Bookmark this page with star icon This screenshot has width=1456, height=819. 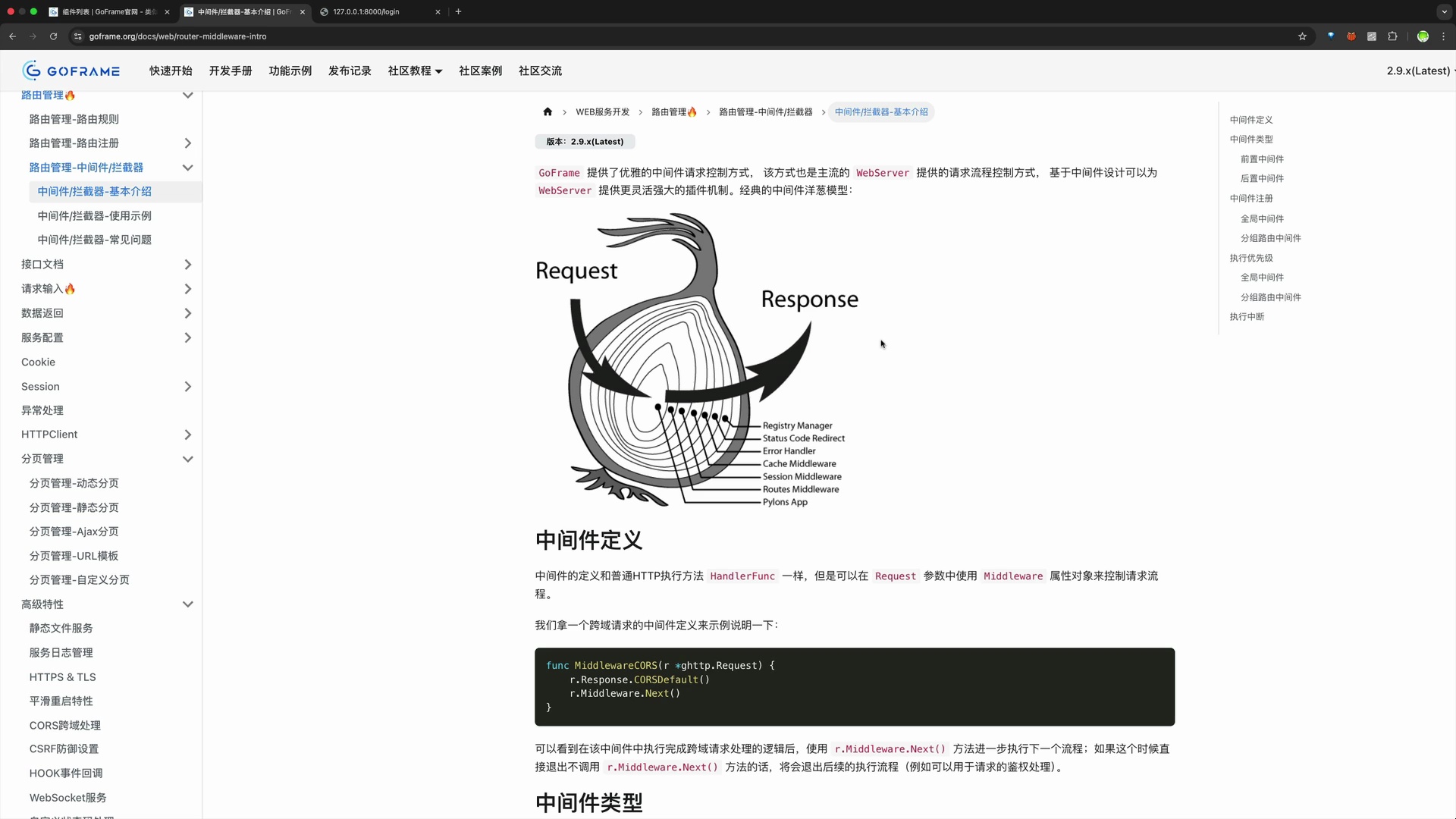coord(1302,36)
